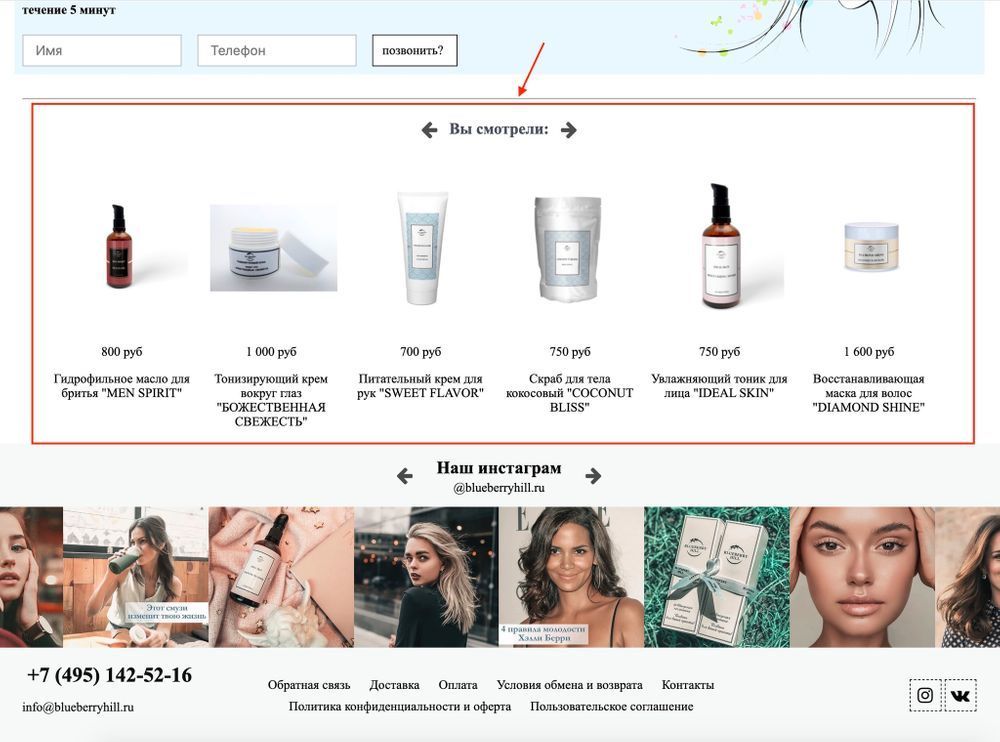The width and height of the screenshot is (1000, 742).
Task: Open COCONUT BLISS scrub product image
Action: (x=570, y=249)
